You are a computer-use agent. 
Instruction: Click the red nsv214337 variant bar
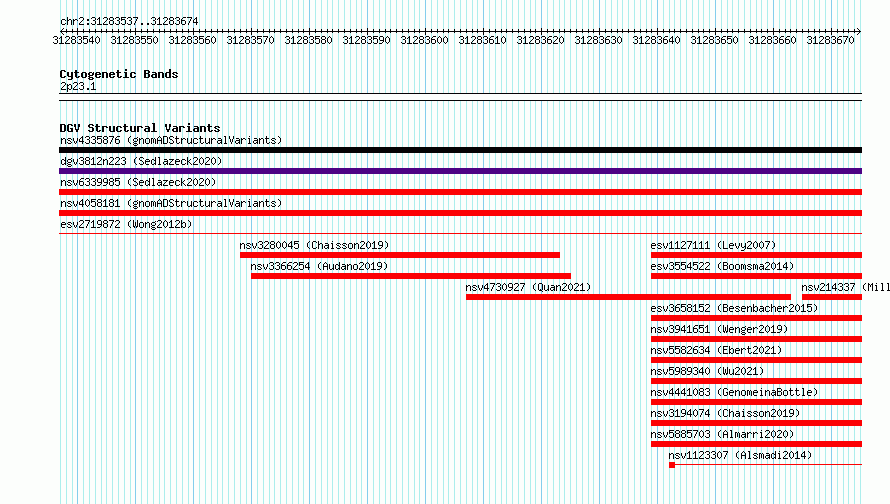(832, 297)
